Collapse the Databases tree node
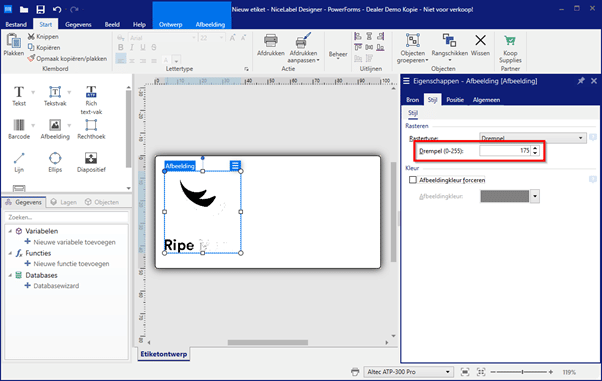This screenshot has width=602, height=381. tap(10, 275)
